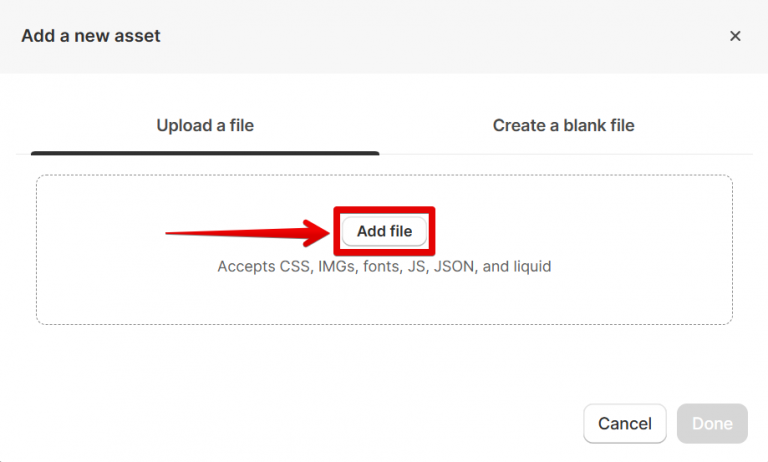Close the Add a new asset dialog

(x=735, y=36)
